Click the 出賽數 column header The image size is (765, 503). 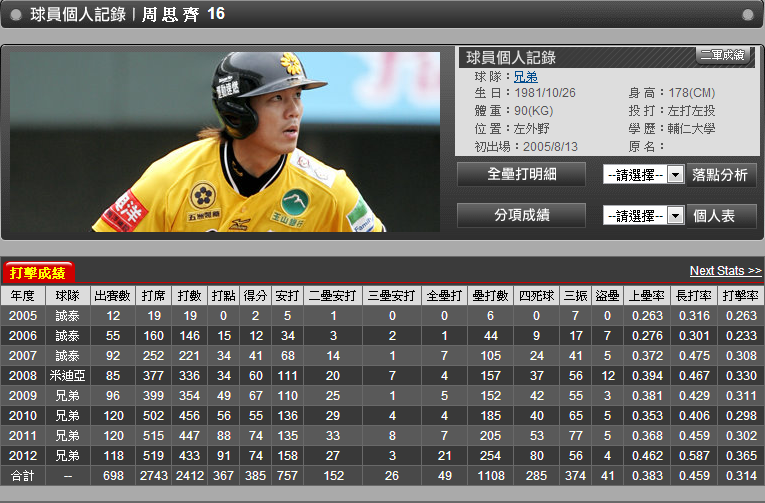coord(113,296)
